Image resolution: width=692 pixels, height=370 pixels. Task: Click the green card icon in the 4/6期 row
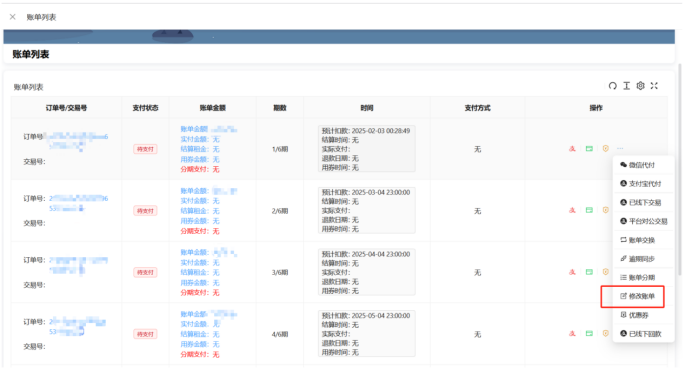pyautogui.click(x=589, y=334)
